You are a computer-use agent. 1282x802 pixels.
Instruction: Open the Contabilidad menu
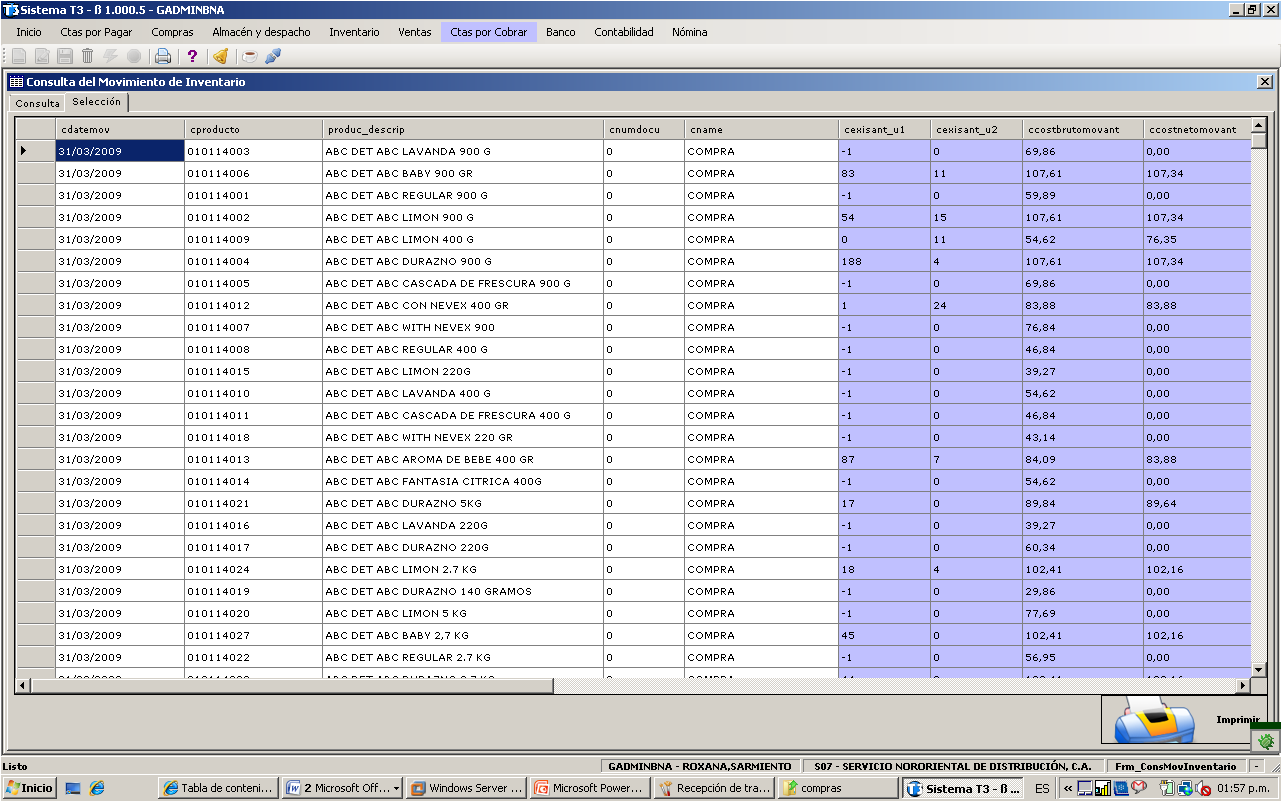624,32
